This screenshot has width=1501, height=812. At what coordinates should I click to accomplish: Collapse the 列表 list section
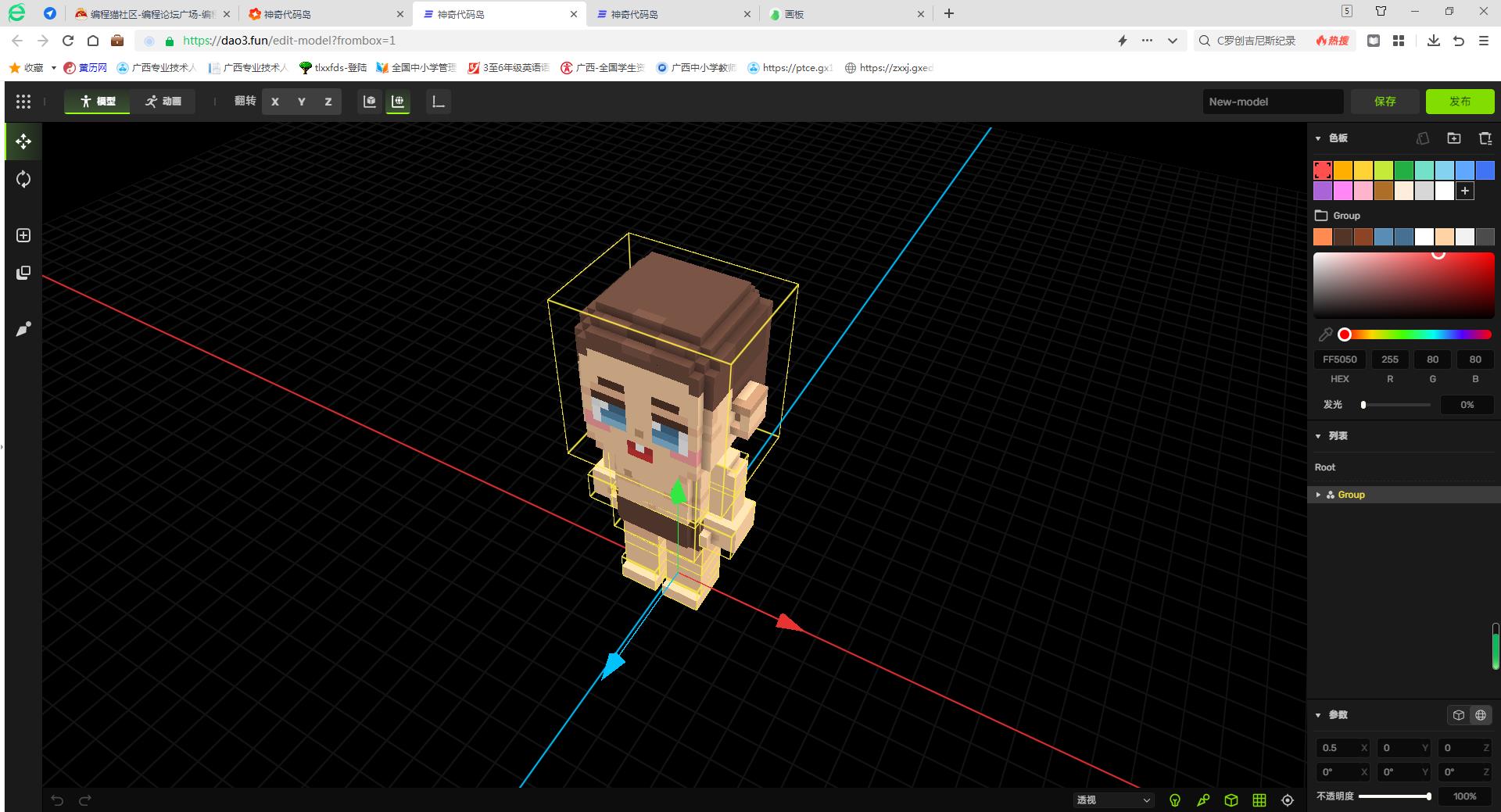(1318, 436)
